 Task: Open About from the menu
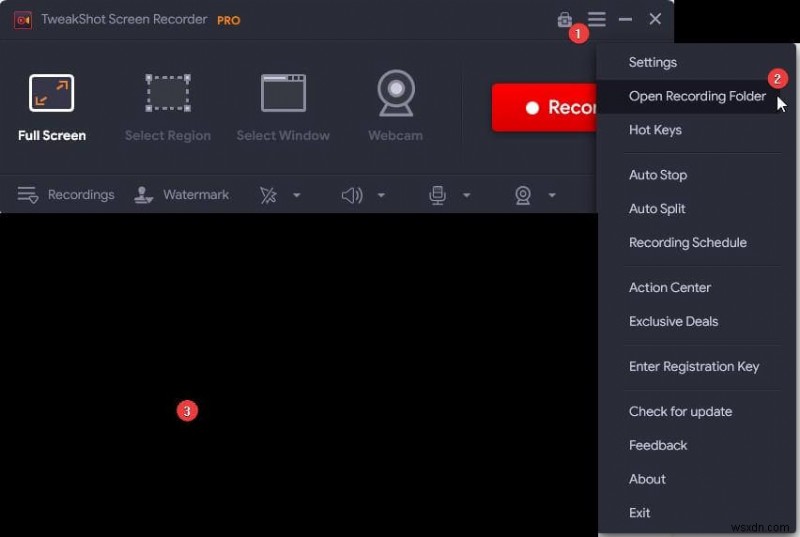(647, 479)
